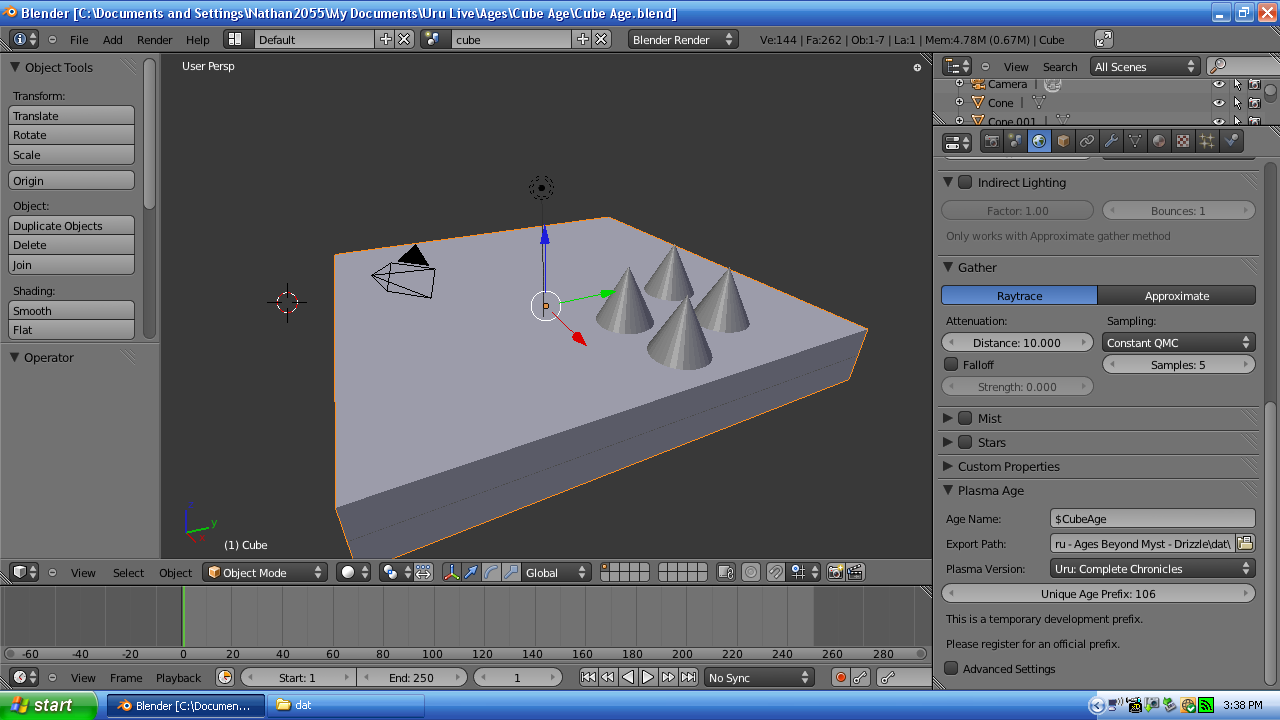The image size is (1280, 720).
Task: Enable the Stars checkbox
Action: [965, 442]
